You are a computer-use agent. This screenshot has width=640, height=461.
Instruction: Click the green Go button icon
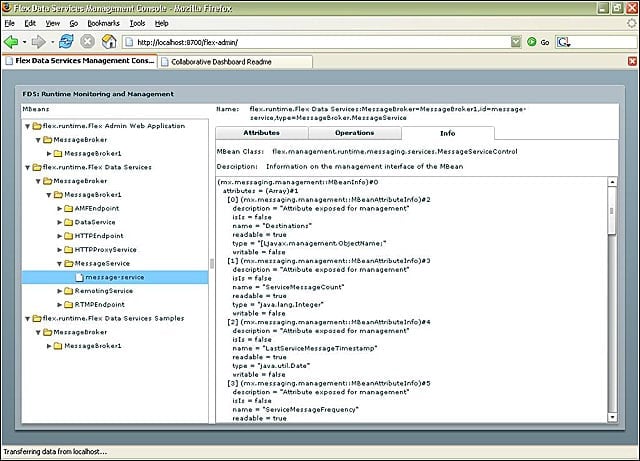tap(531, 42)
